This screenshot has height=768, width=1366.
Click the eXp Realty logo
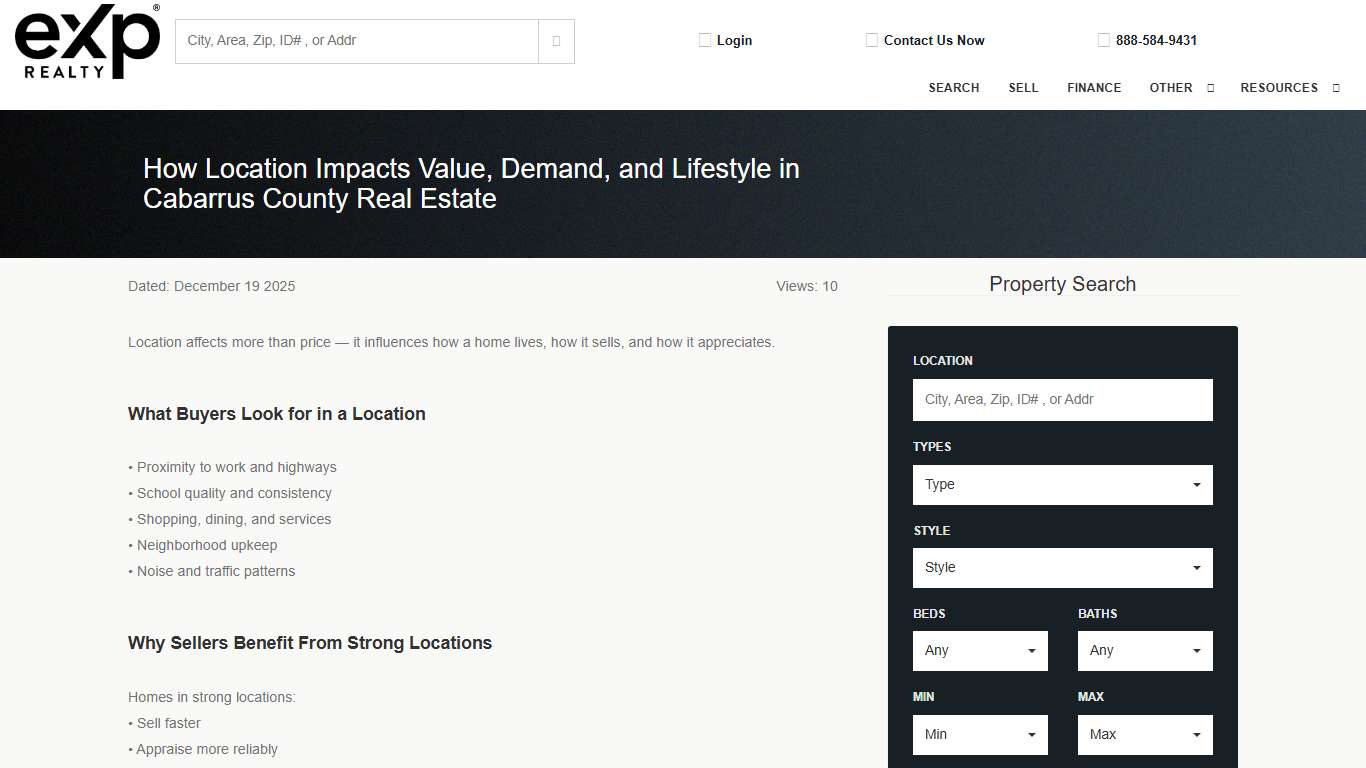pyautogui.click(x=86, y=42)
